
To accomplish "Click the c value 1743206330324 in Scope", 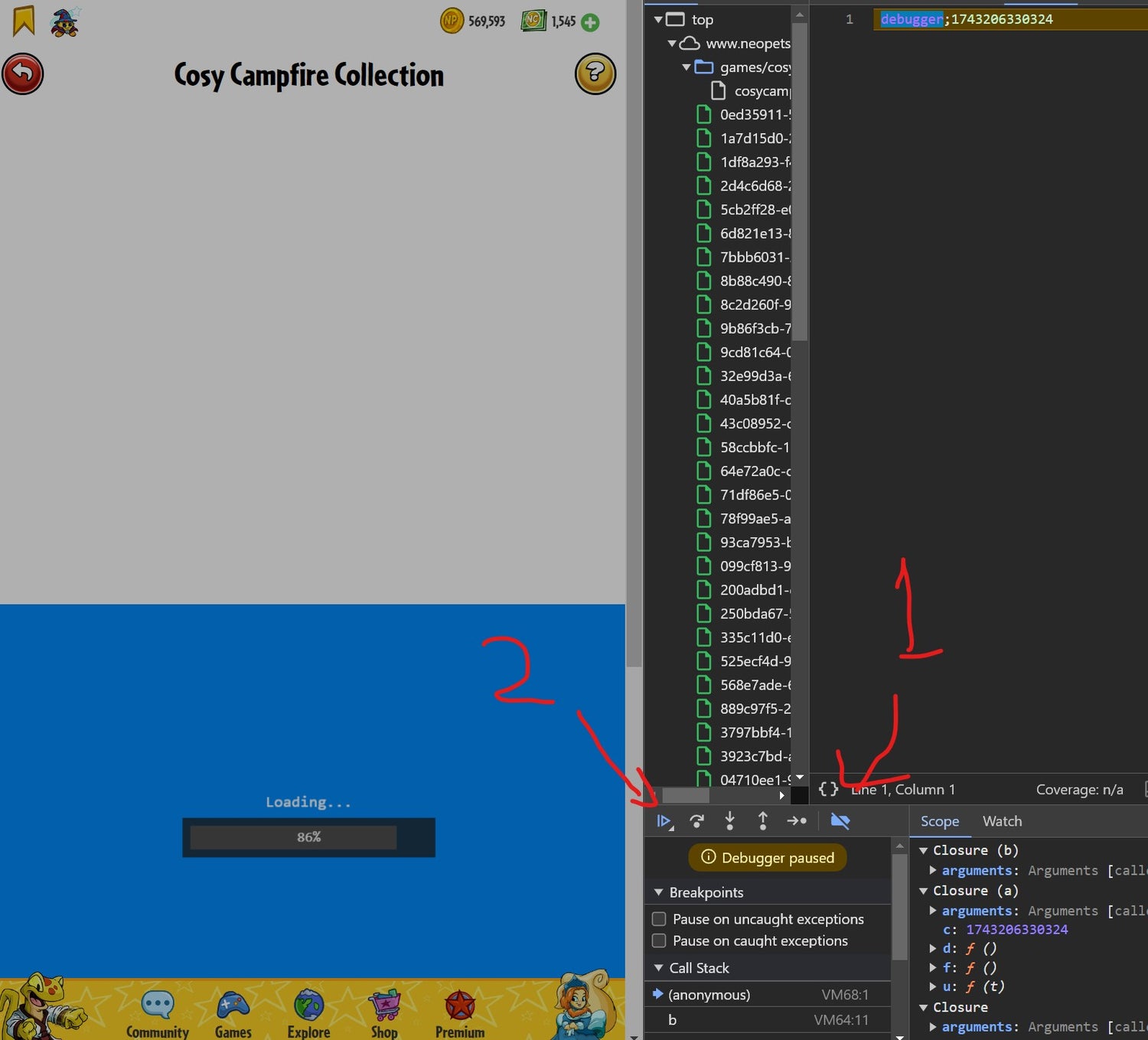I will coord(1017,929).
